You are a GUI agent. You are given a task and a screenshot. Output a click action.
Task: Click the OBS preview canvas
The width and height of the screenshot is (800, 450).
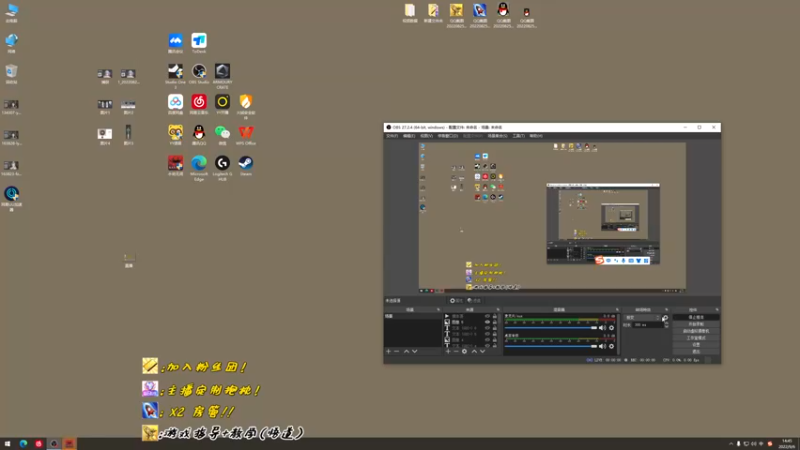tap(552, 218)
